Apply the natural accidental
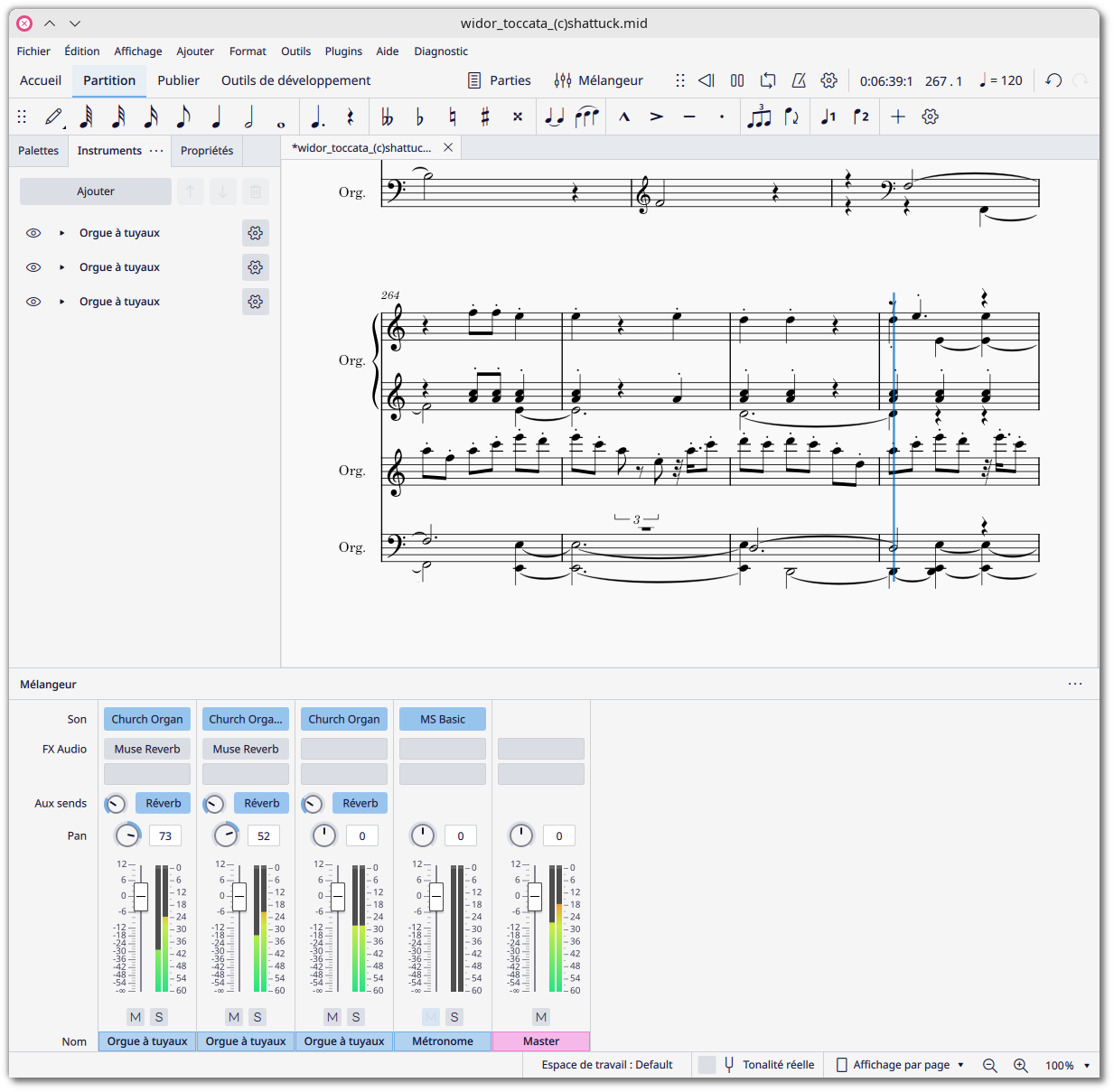This screenshot has width=1114, height=1092. click(452, 117)
